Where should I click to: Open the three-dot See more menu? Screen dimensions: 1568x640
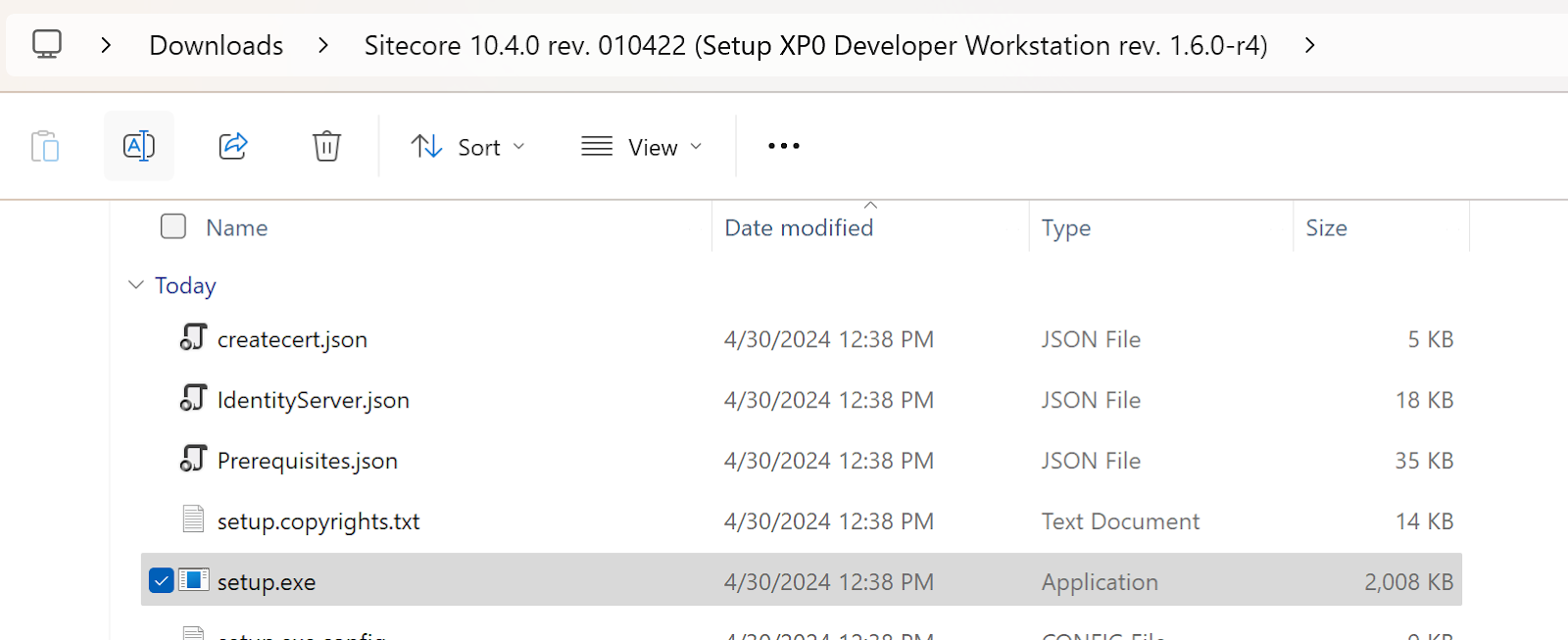click(x=783, y=146)
